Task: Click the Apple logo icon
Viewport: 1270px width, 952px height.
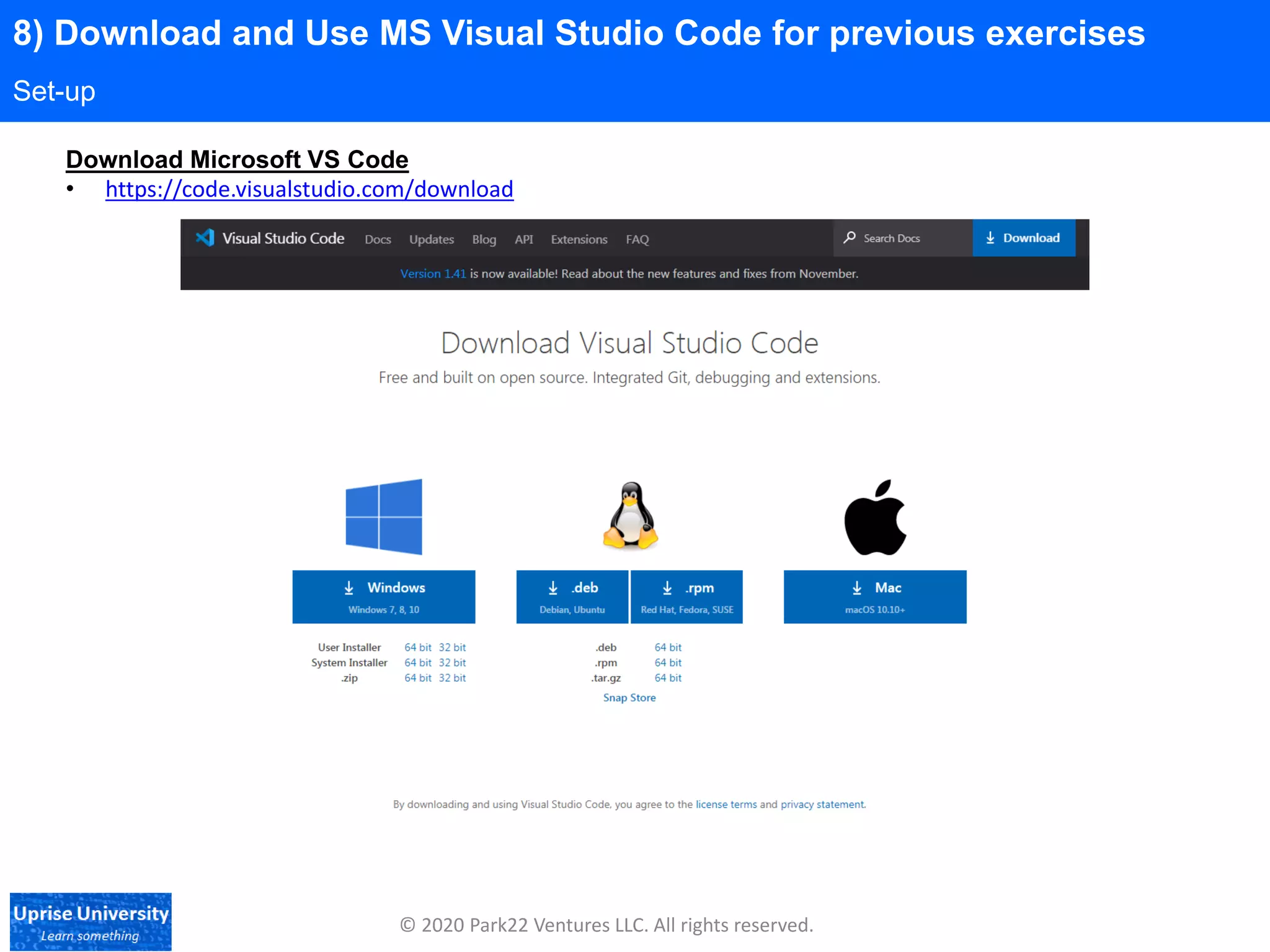Action: [875, 517]
